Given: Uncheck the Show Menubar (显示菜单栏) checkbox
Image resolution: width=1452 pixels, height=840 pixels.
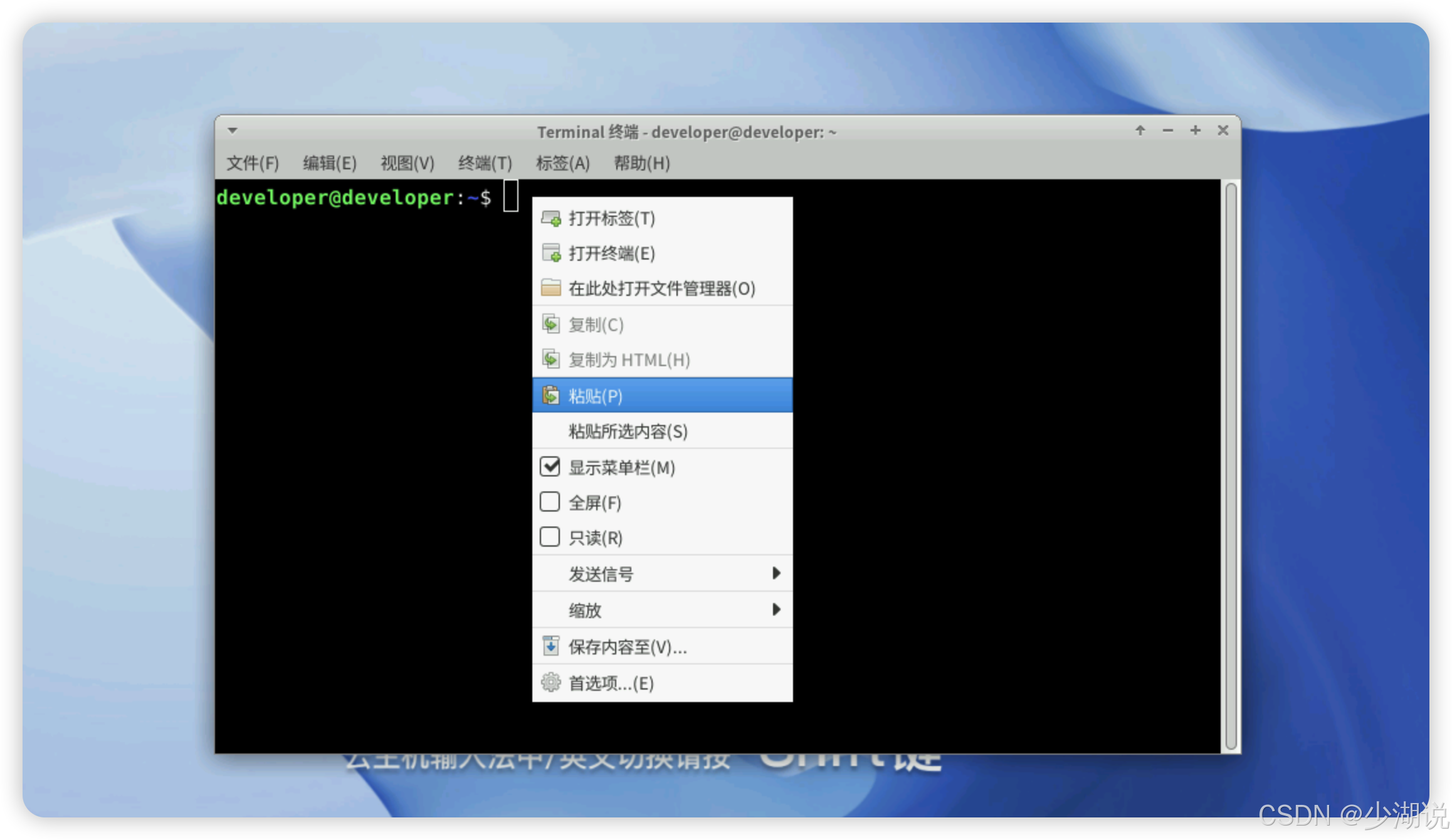Looking at the screenshot, I should (550, 466).
